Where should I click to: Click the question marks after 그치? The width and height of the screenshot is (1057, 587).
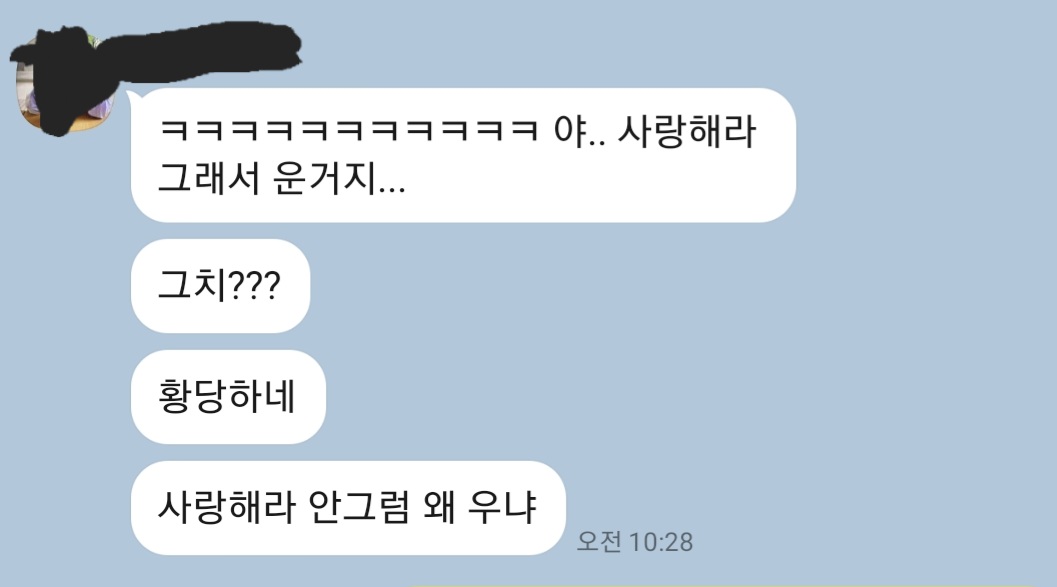pyautogui.click(x=254, y=286)
